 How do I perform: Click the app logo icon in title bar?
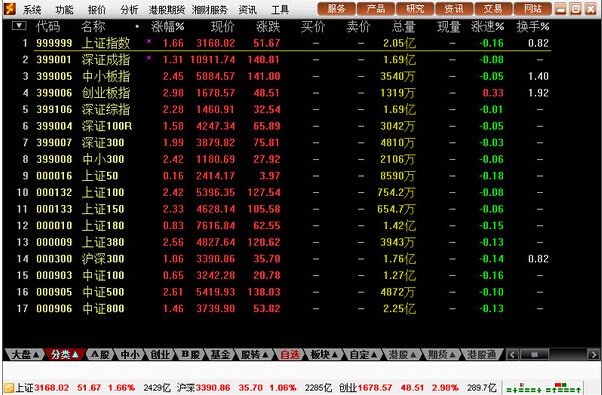point(10,8)
